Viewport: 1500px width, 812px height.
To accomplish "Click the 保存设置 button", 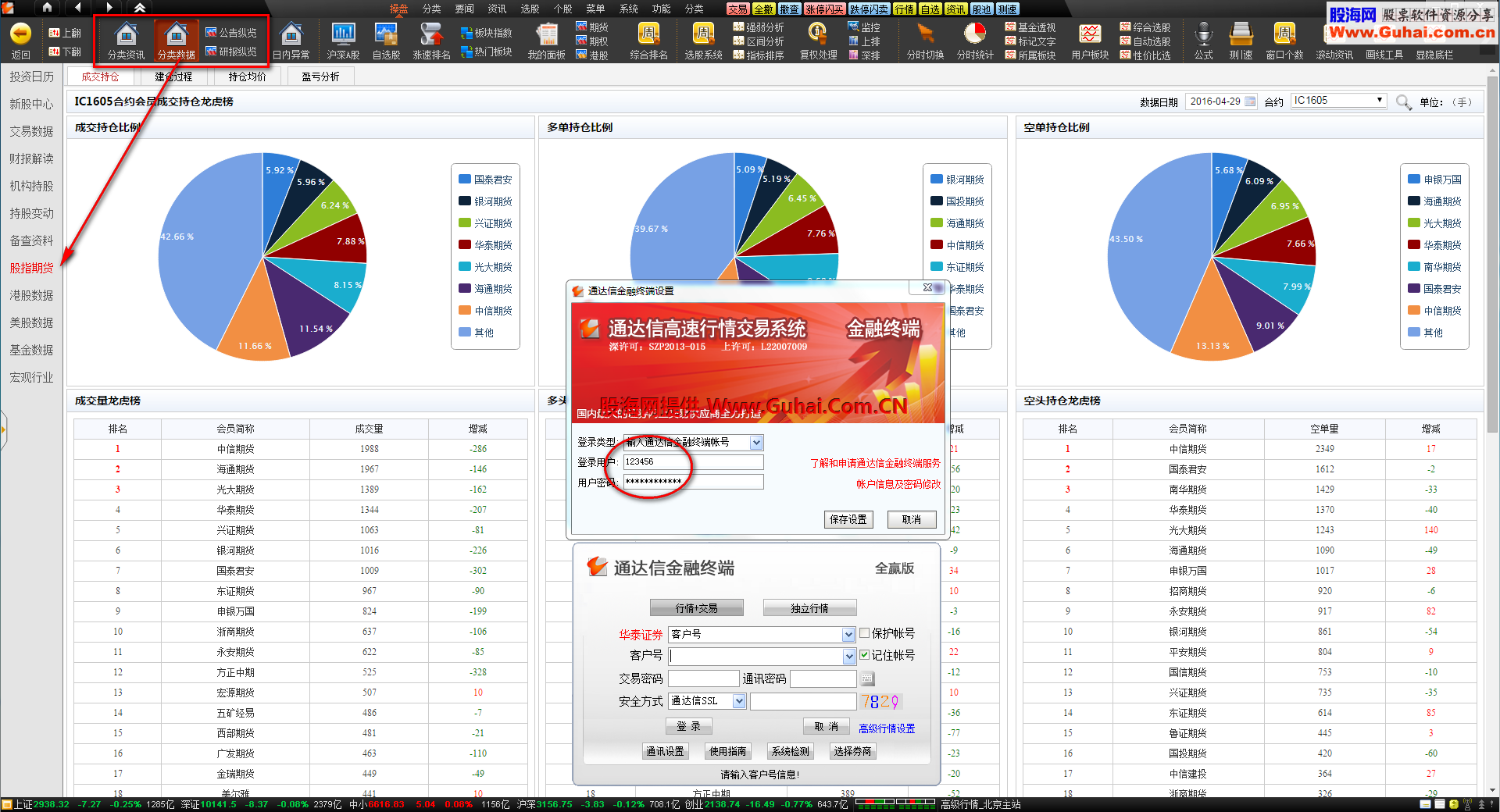I will 848,519.
